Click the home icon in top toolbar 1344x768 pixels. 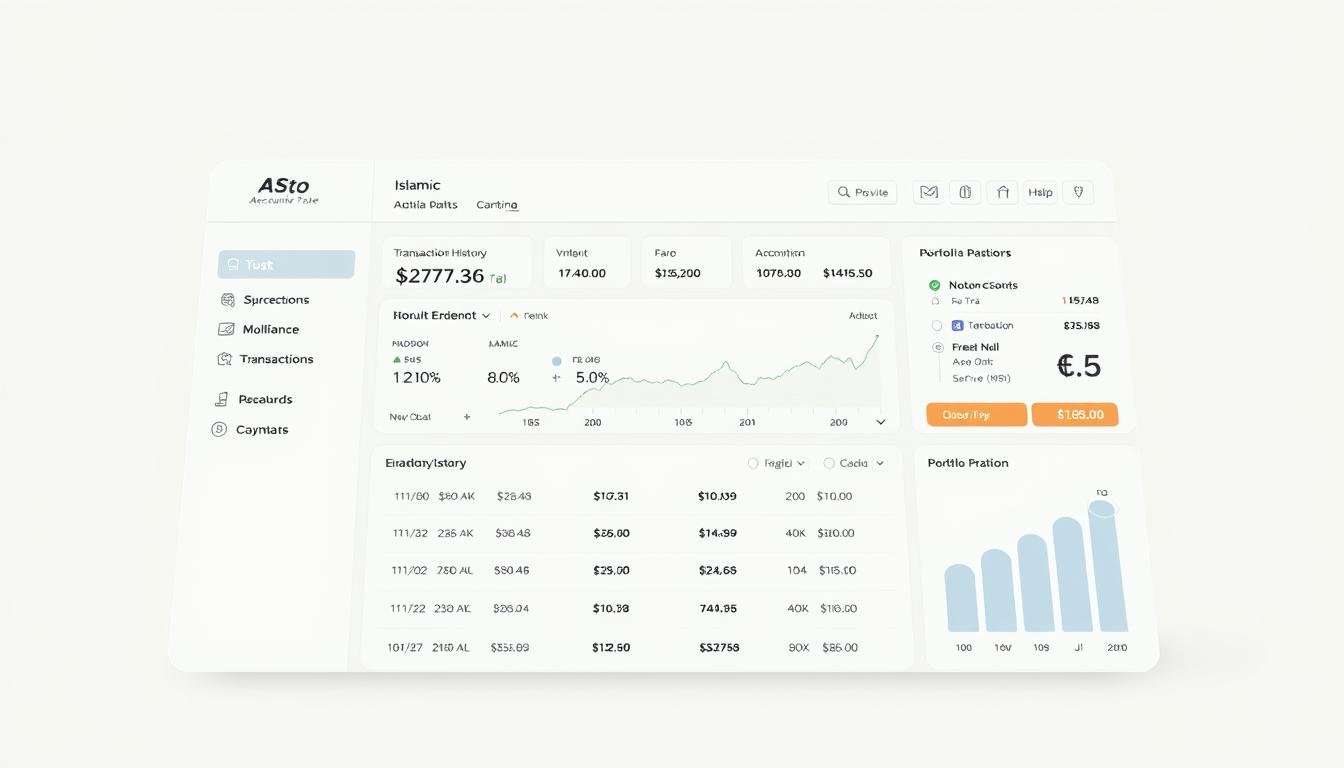click(x=1002, y=192)
